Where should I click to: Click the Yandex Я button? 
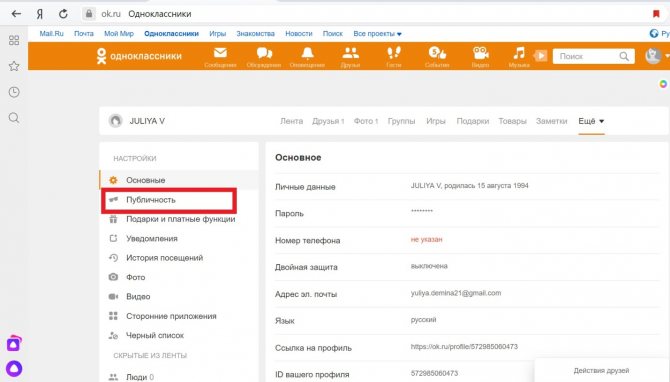click(40, 14)
